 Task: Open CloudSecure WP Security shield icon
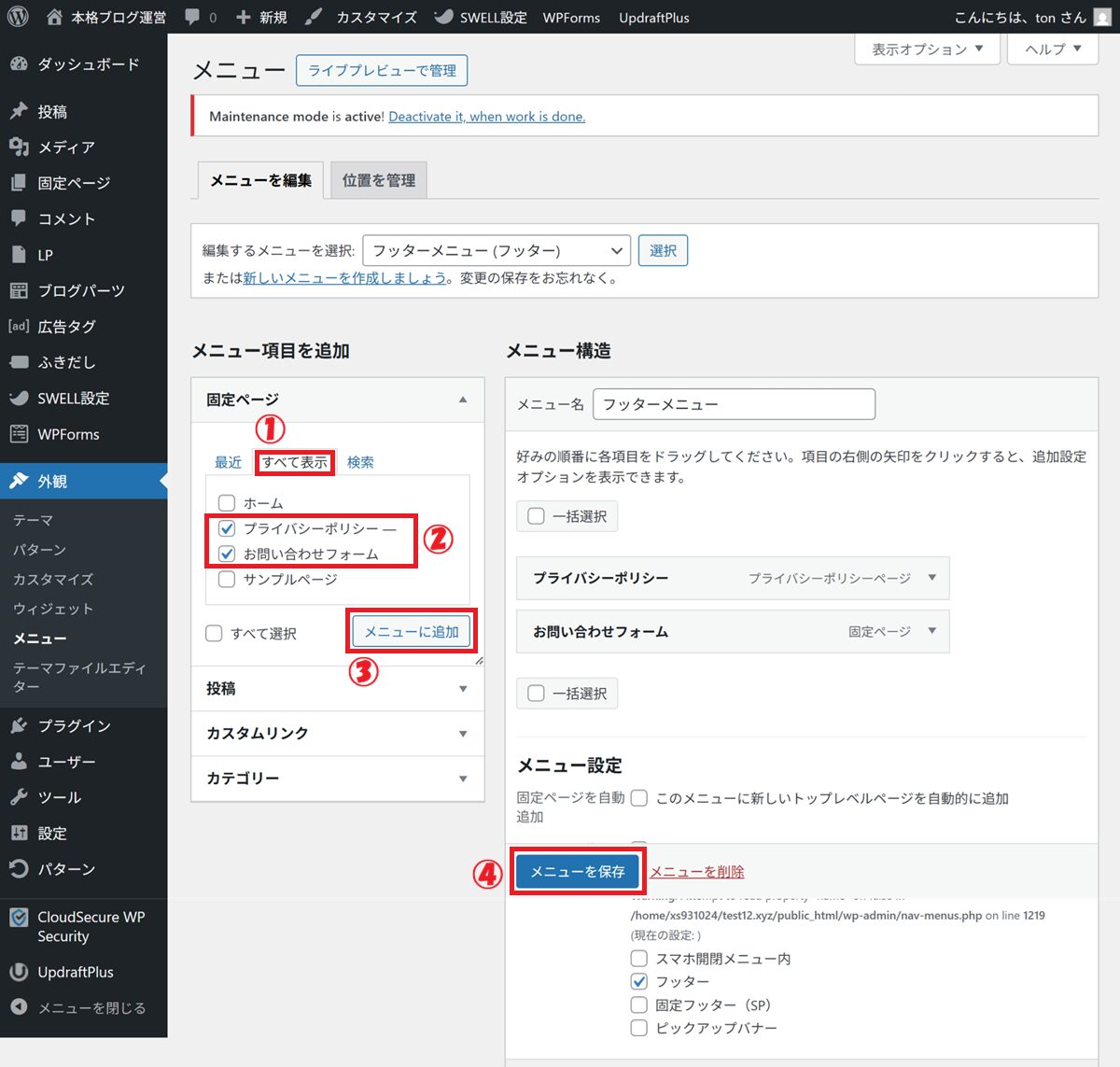click(x=19, y=918)
